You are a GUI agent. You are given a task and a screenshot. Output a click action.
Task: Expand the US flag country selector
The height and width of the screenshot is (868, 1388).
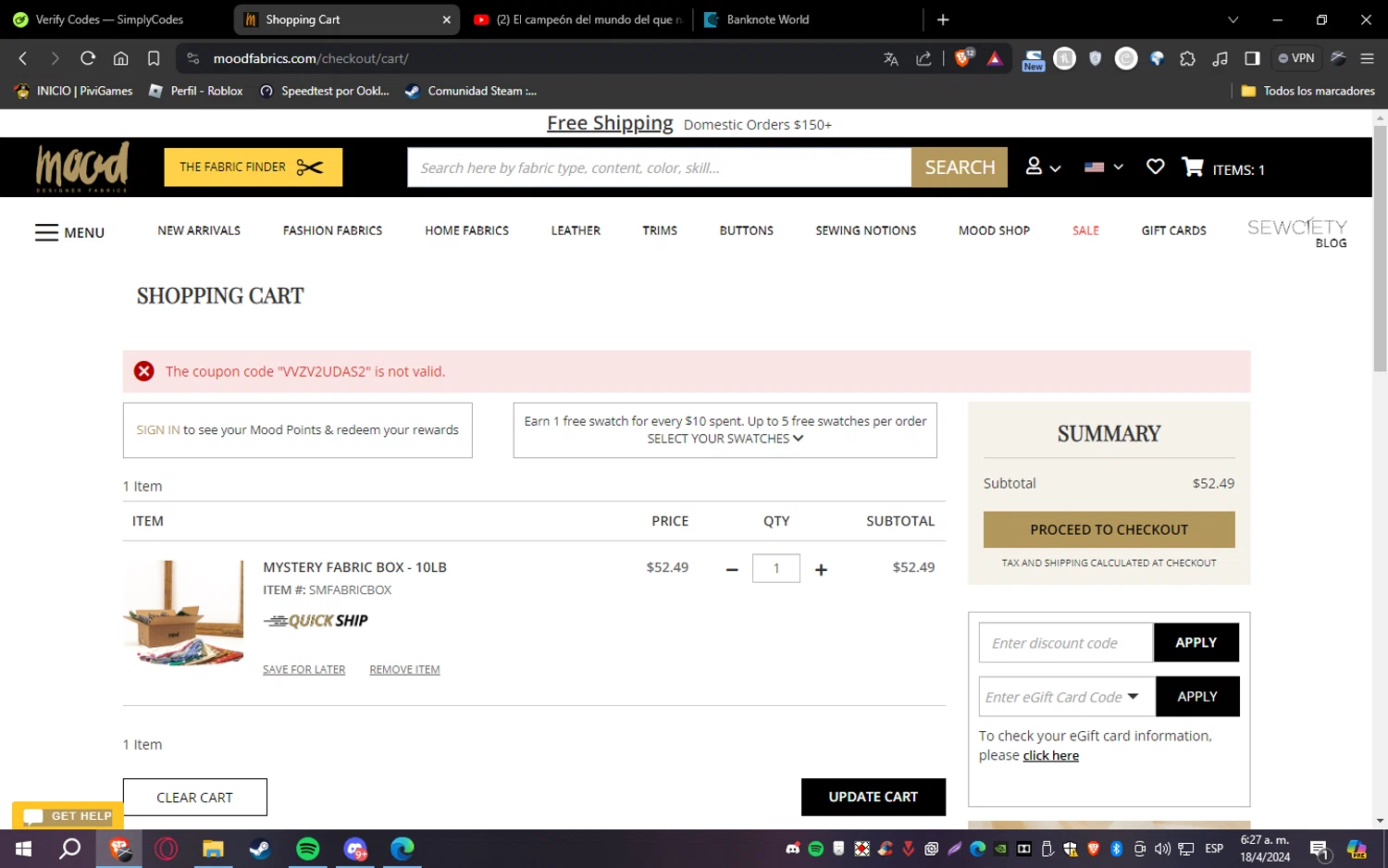pyautogui.click(x=1103, y=167)
